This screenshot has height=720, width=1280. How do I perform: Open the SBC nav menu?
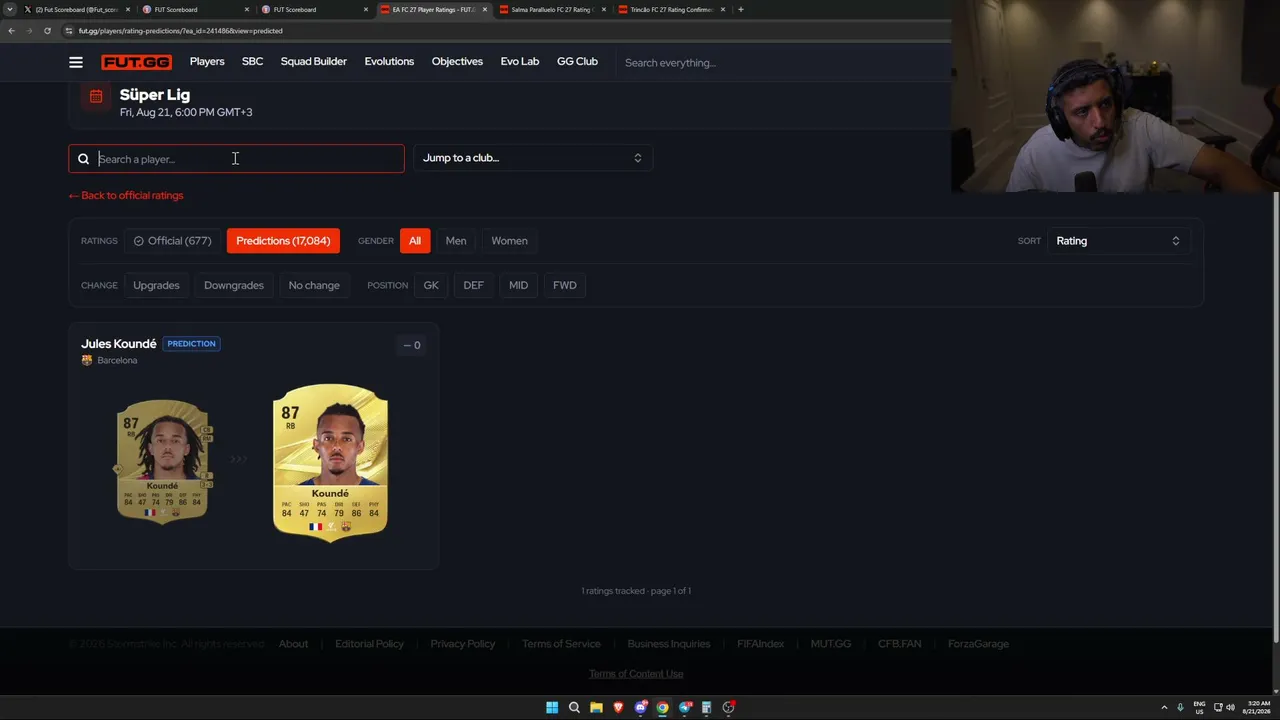point(252,62)
